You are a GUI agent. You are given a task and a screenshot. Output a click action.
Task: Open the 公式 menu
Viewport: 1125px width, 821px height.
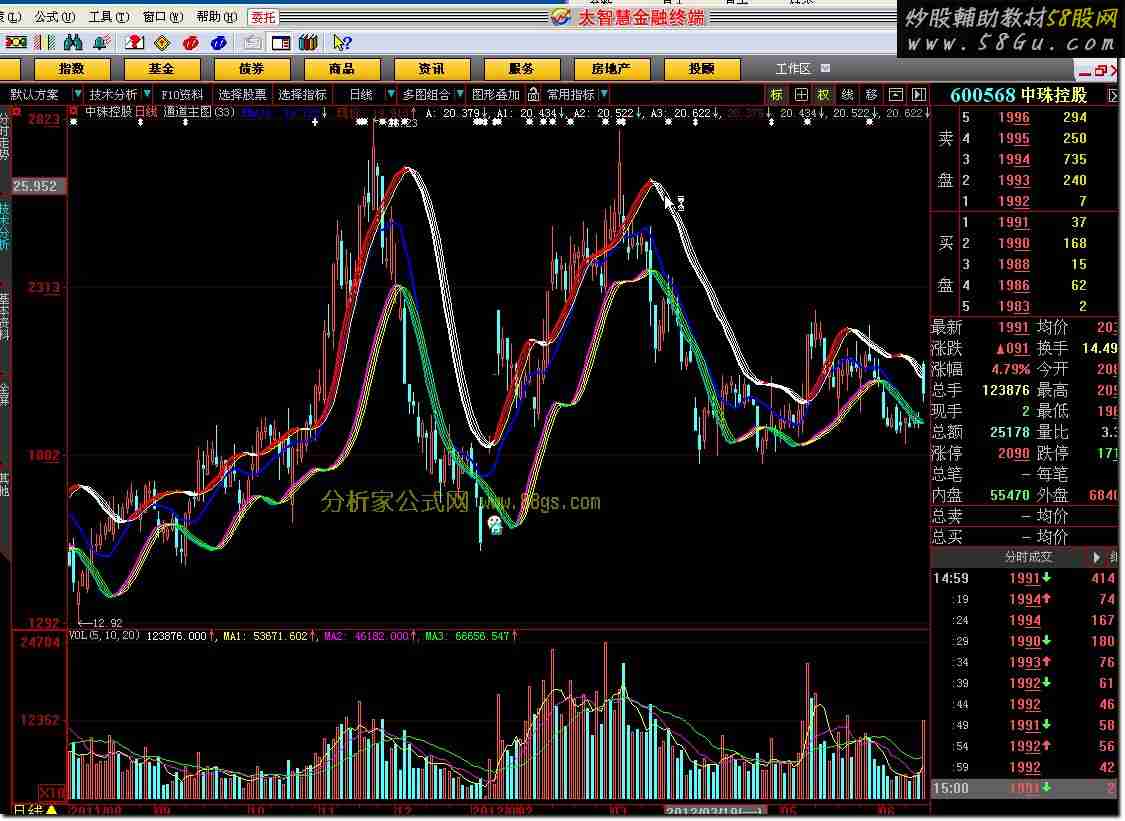[x=55, y=16]
